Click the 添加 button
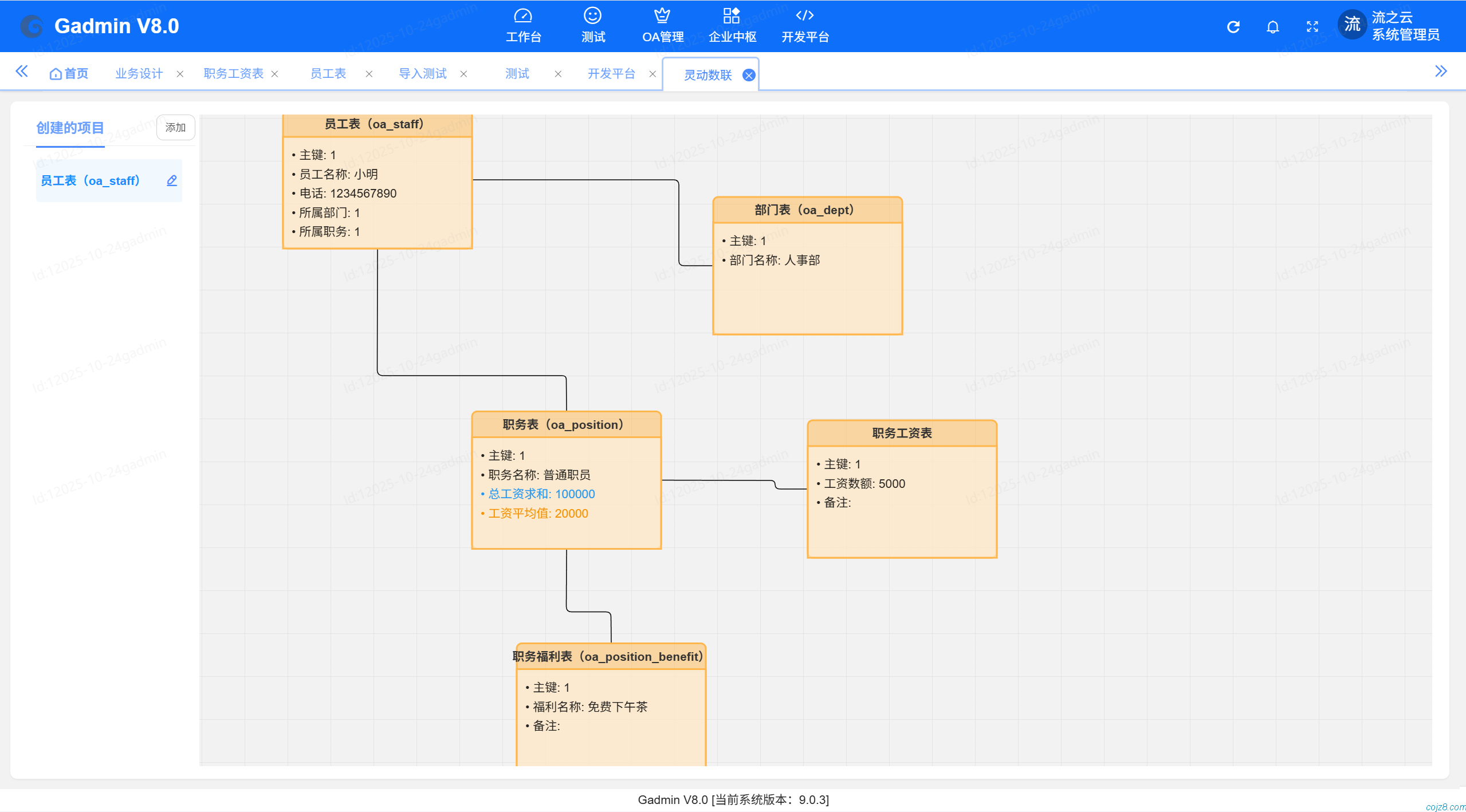Viewport: 1466px width, 812px height. coord(175,127)
